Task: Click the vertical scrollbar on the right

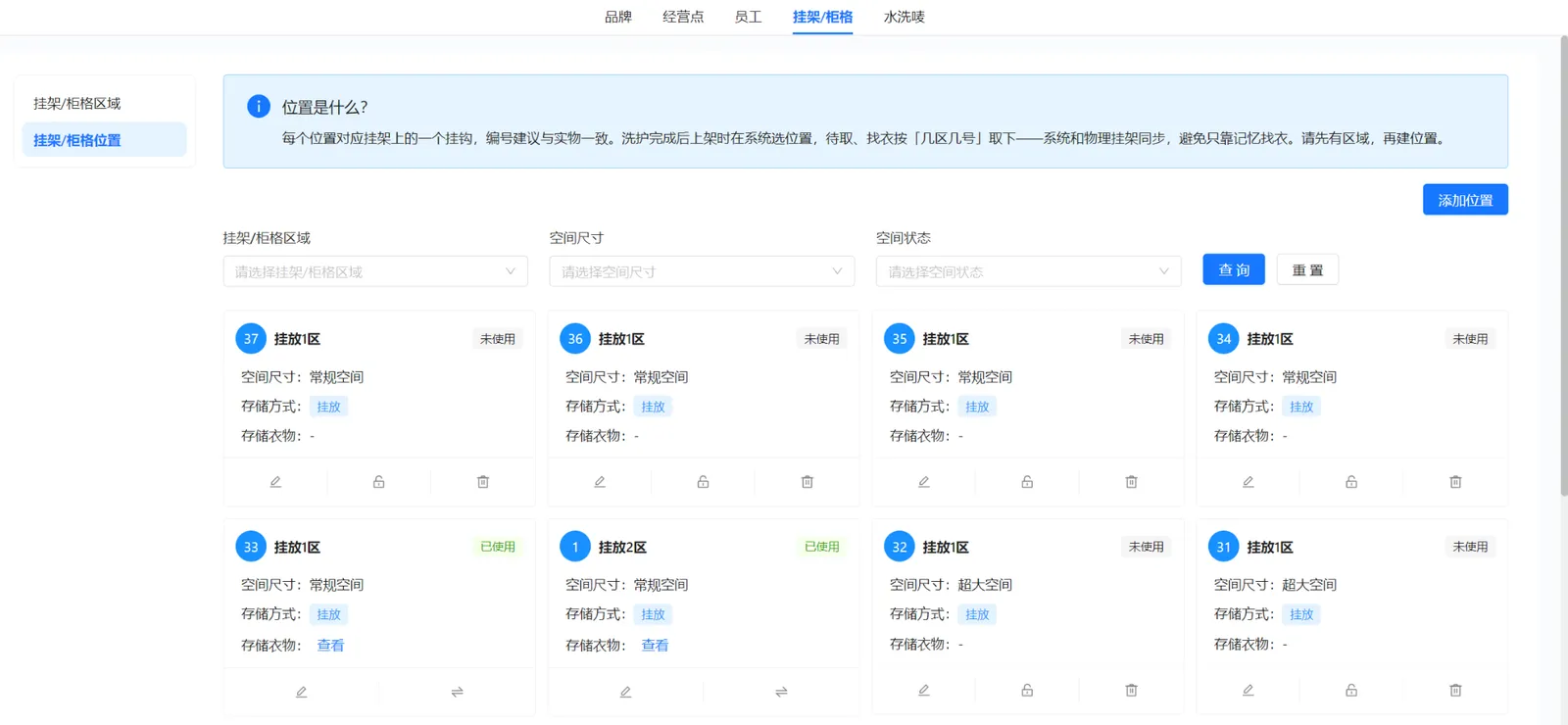Action: (1563, 265)
